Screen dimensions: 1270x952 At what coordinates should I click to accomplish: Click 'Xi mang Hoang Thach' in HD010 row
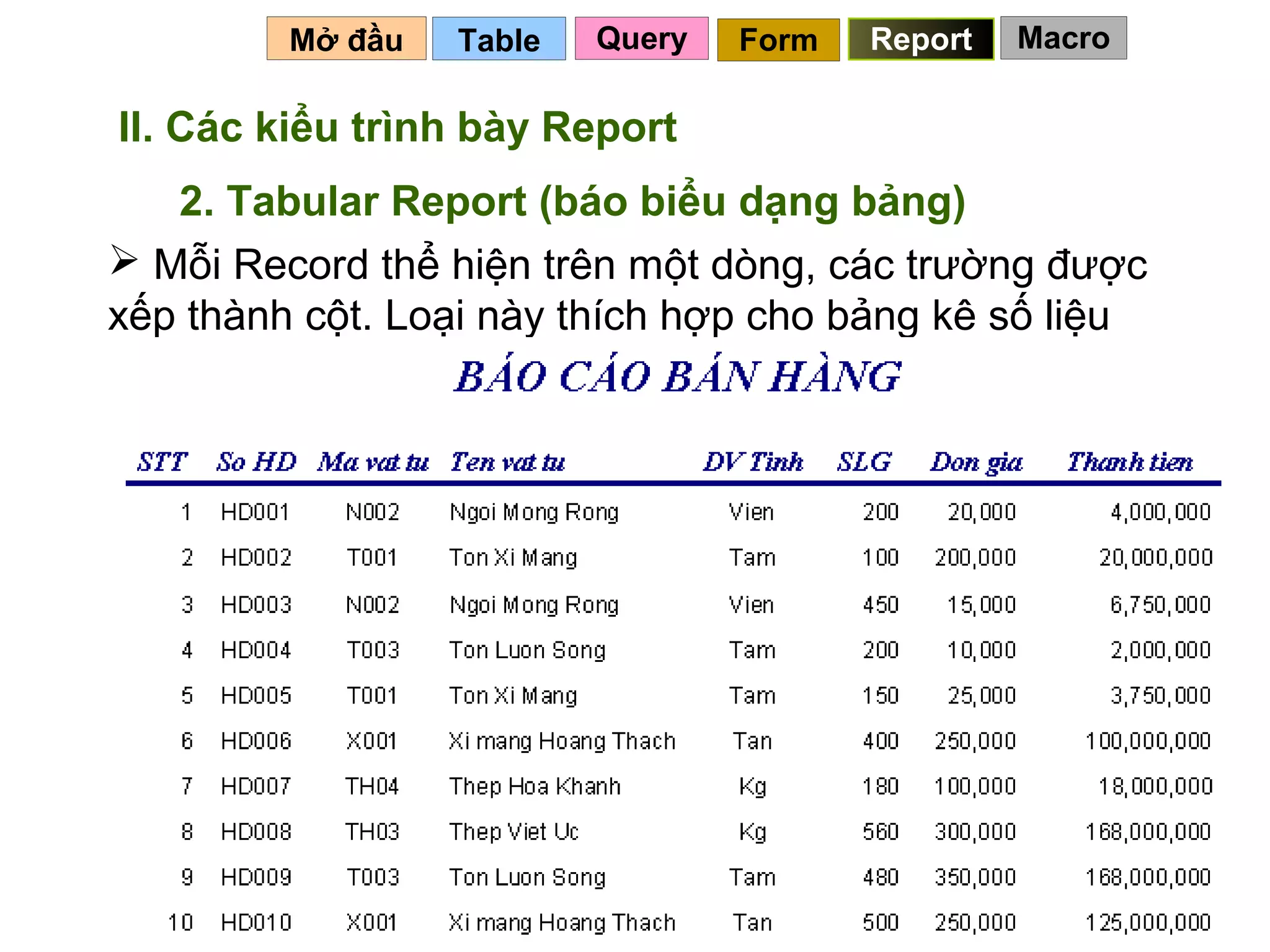[562, 924]
